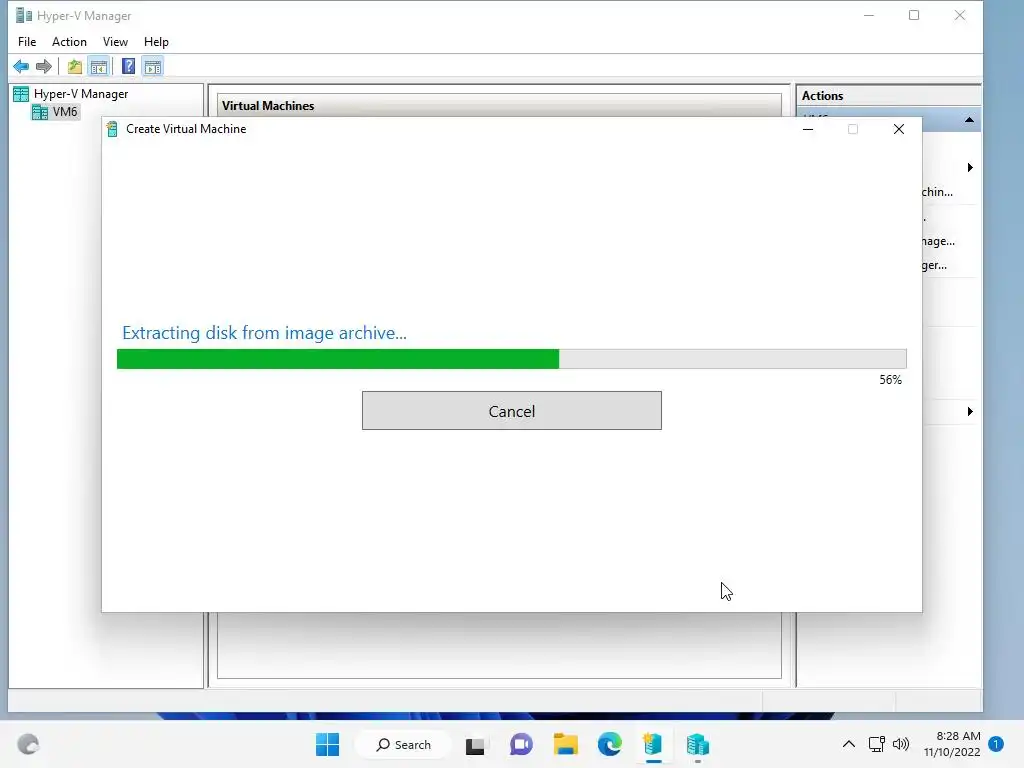This screenshot has height=768, width=1024.
Task: Click the Back arrow toolbar icon
Action: 21,66
